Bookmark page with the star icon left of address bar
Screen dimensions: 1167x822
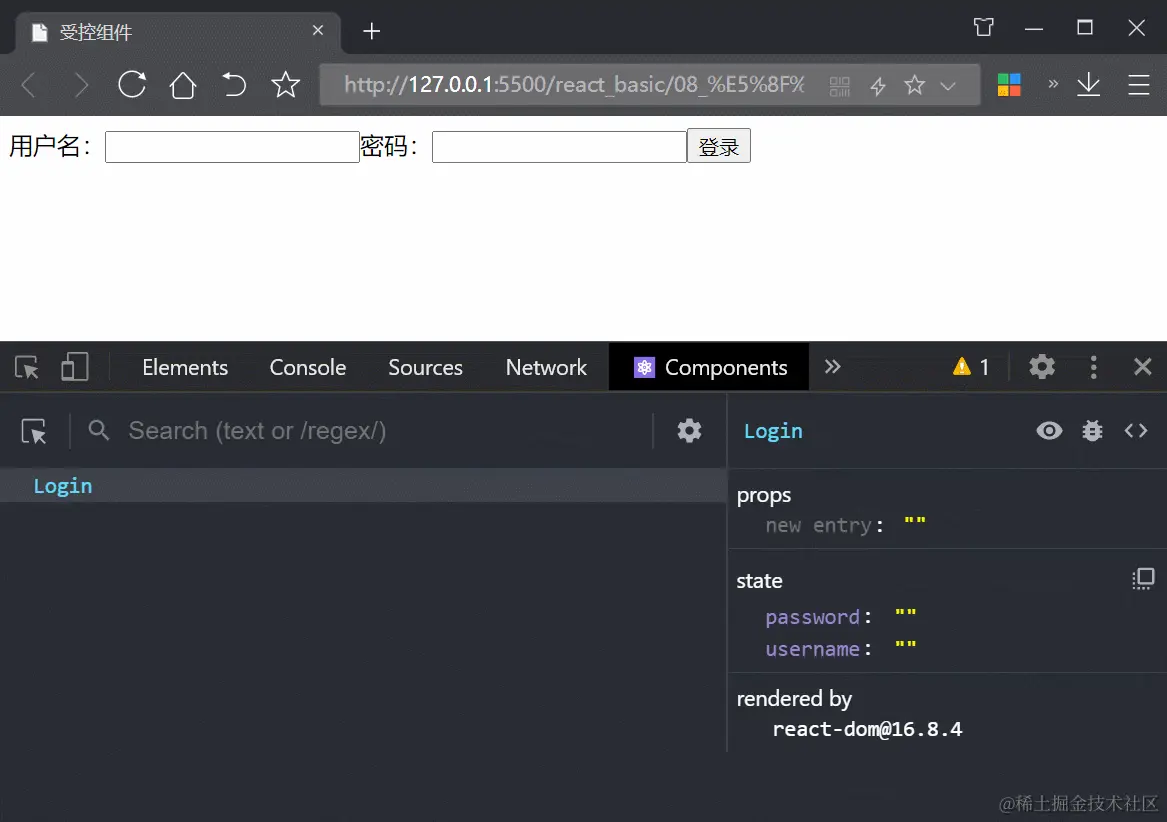point(285,85)
